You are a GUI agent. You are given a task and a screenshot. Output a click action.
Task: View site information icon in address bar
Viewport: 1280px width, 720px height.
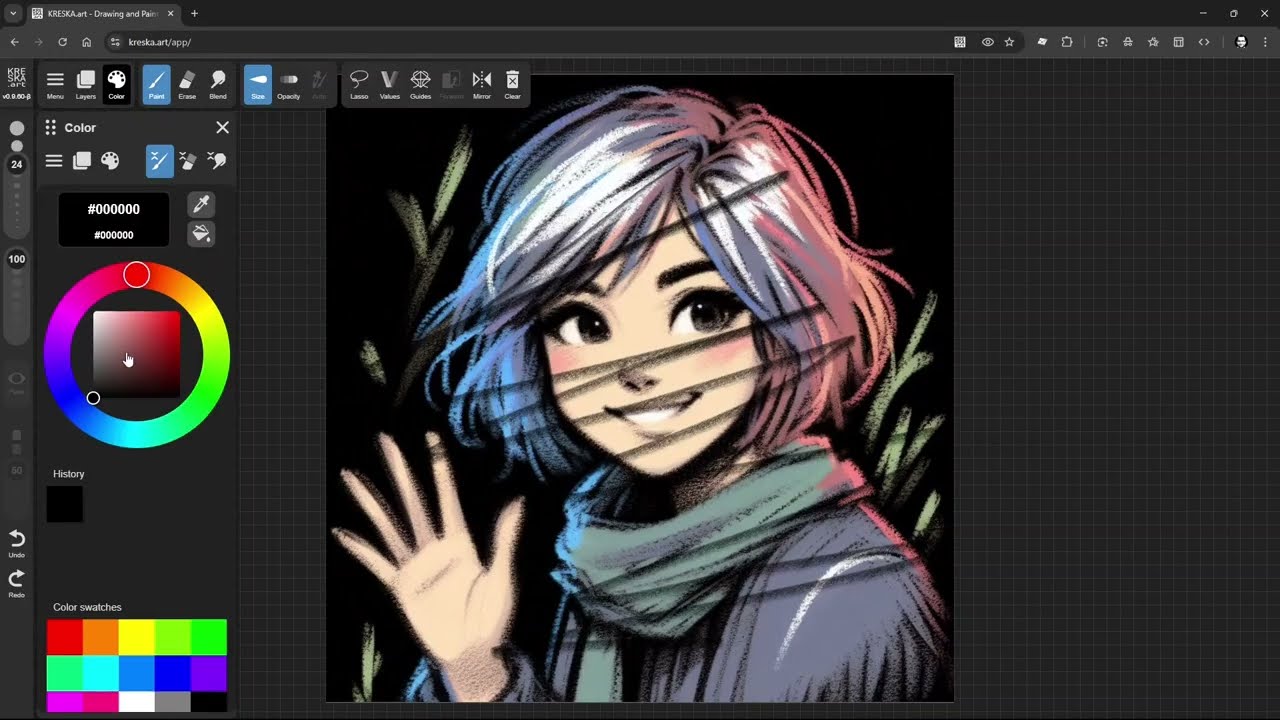point(115,42)
